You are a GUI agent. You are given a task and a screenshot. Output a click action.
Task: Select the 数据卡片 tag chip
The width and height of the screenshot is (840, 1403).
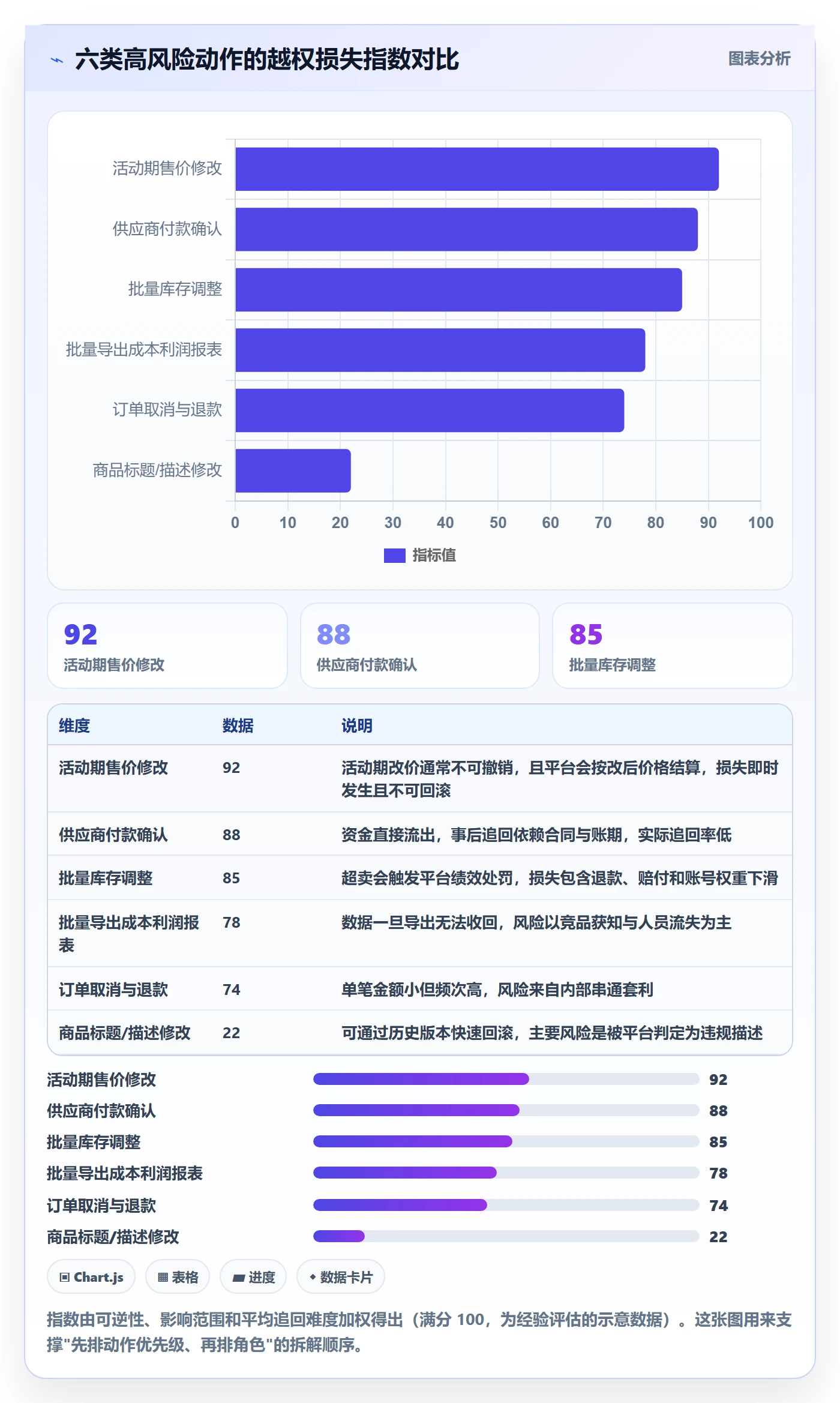click(341, 1277)
